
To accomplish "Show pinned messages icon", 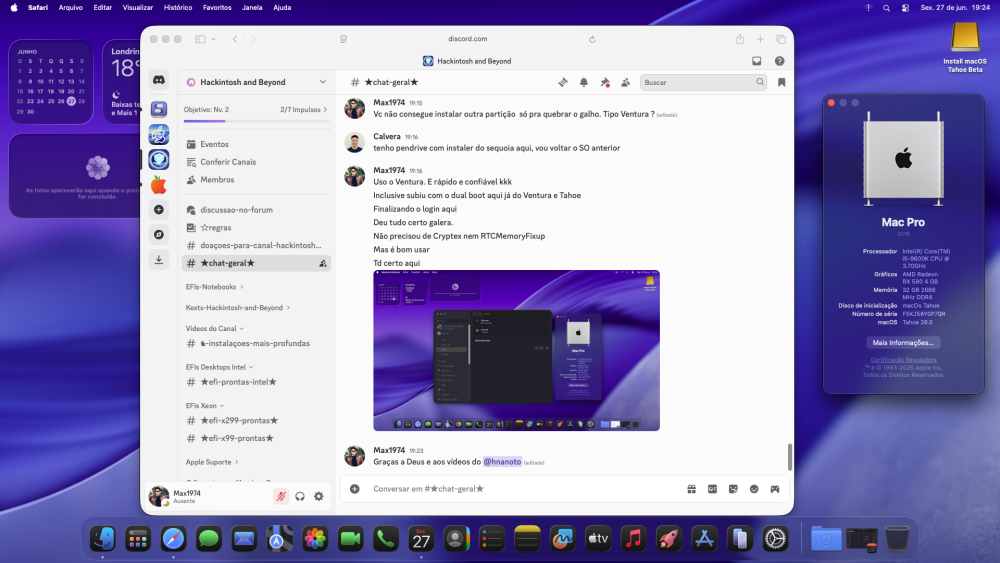I will [605, 82].
